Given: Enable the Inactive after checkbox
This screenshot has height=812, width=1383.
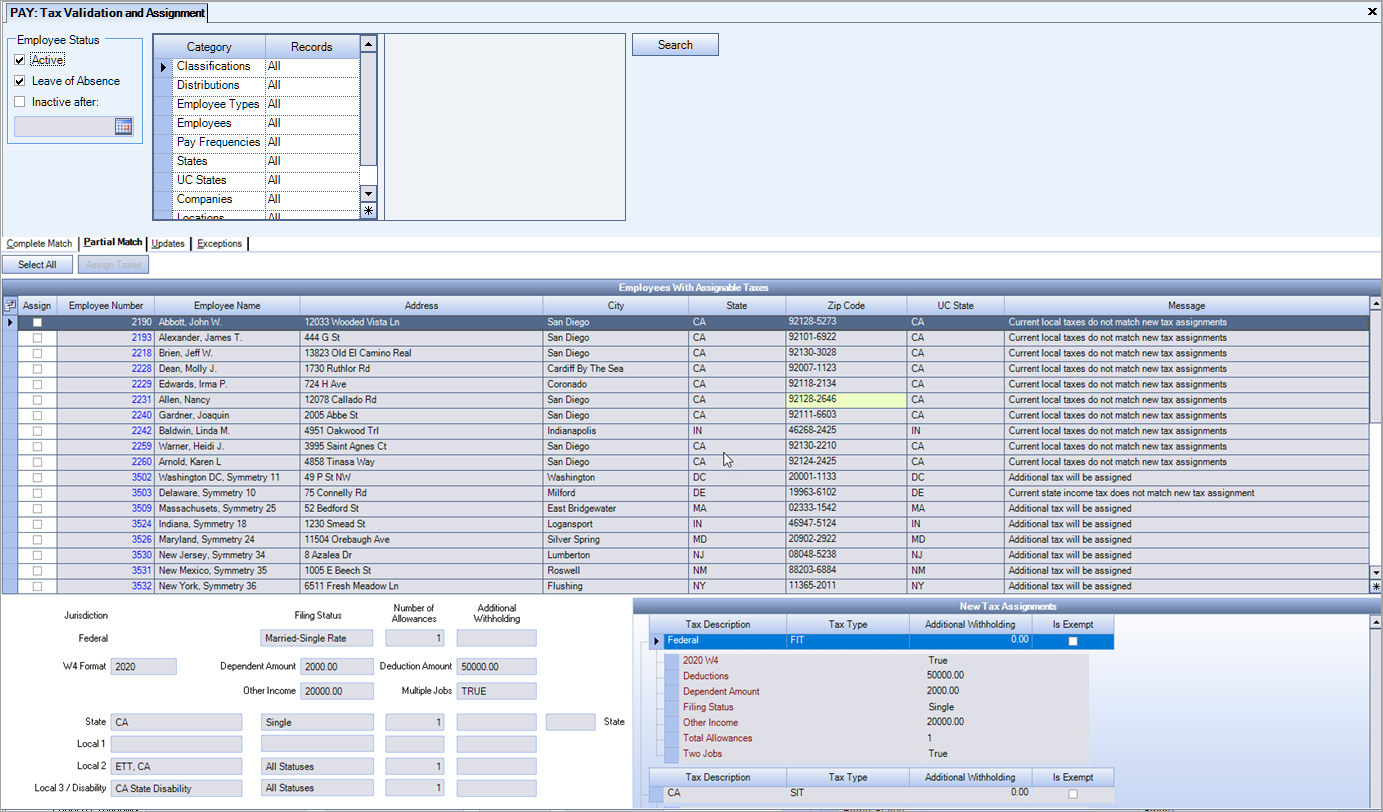Looking at the screenshot, I should 20,101.
